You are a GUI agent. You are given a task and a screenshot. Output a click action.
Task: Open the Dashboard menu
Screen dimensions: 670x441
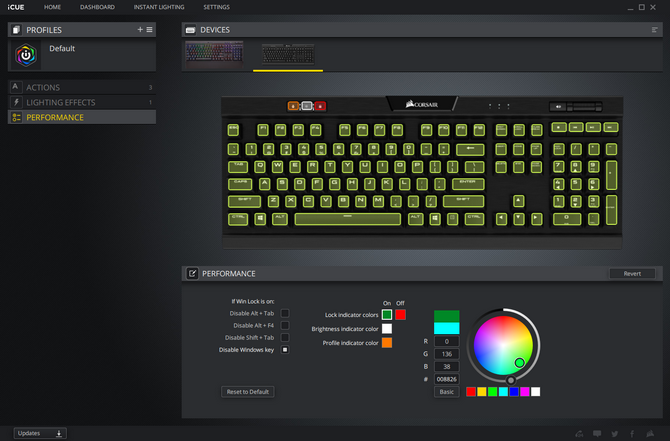tap(97, 7)
